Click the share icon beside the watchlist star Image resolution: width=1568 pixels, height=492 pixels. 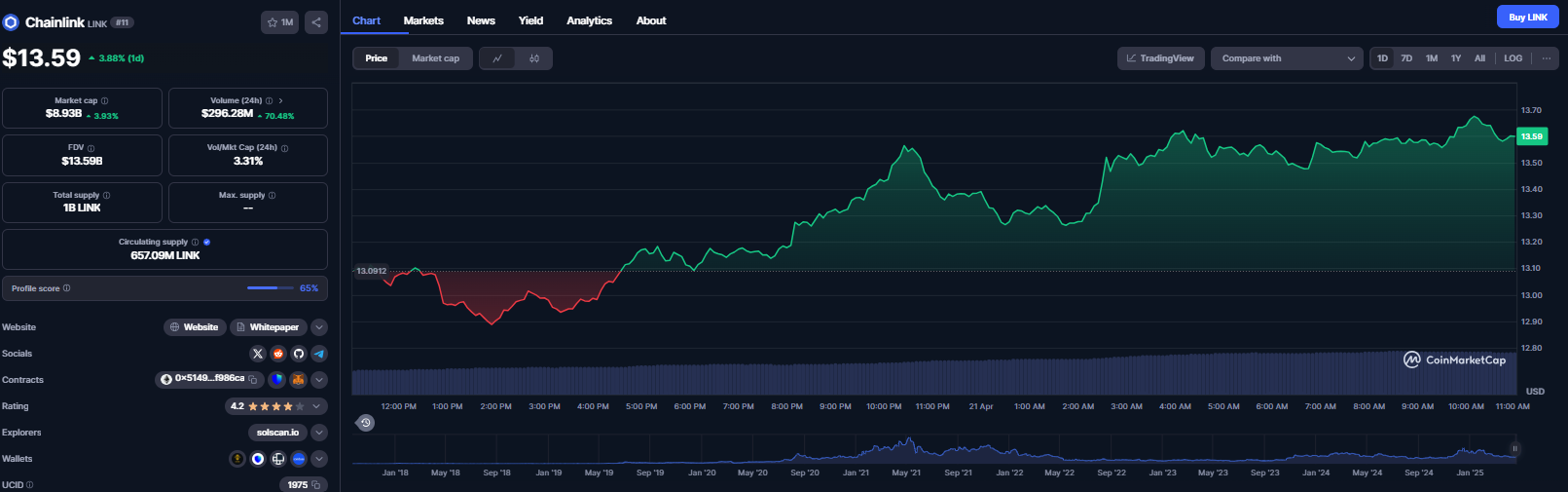click(316, 22)
